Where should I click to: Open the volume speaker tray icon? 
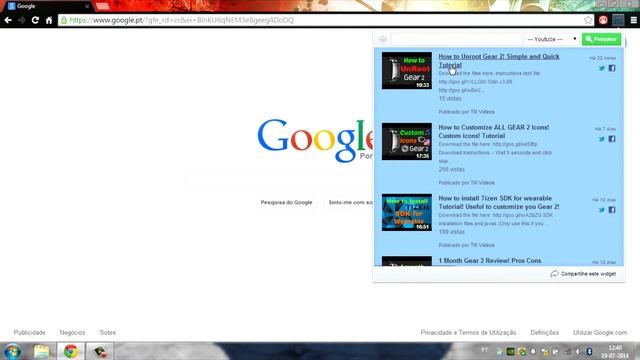(578, 351)
